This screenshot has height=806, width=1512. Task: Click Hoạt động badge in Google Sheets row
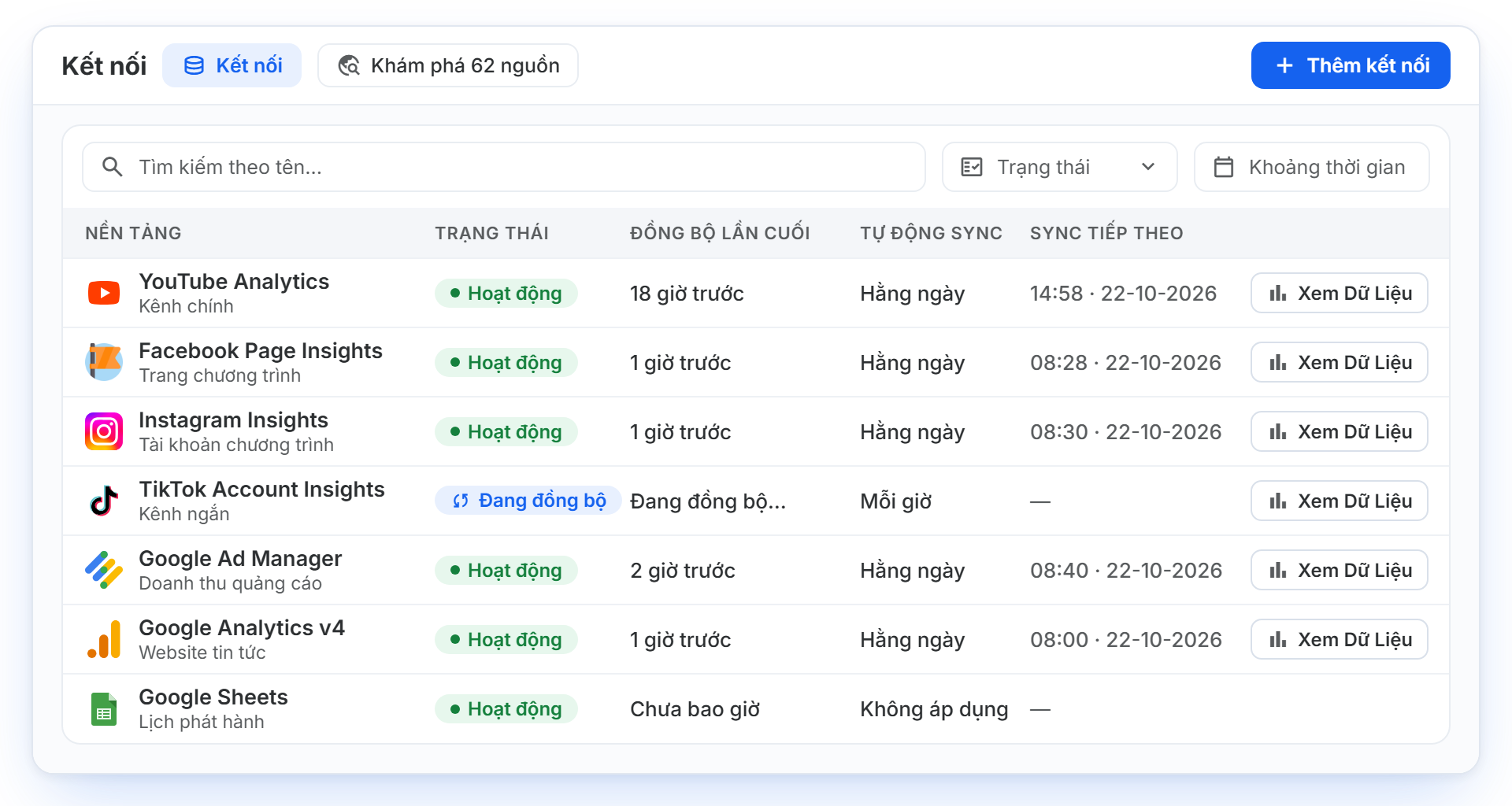(x=506, y=708)
